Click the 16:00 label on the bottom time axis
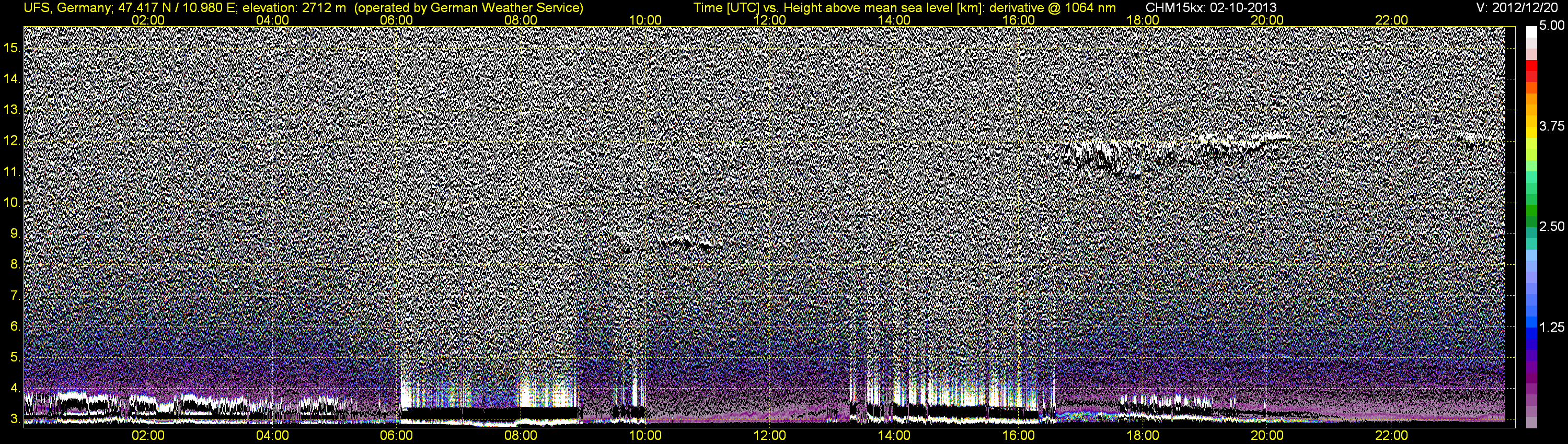 (1018, 436)
